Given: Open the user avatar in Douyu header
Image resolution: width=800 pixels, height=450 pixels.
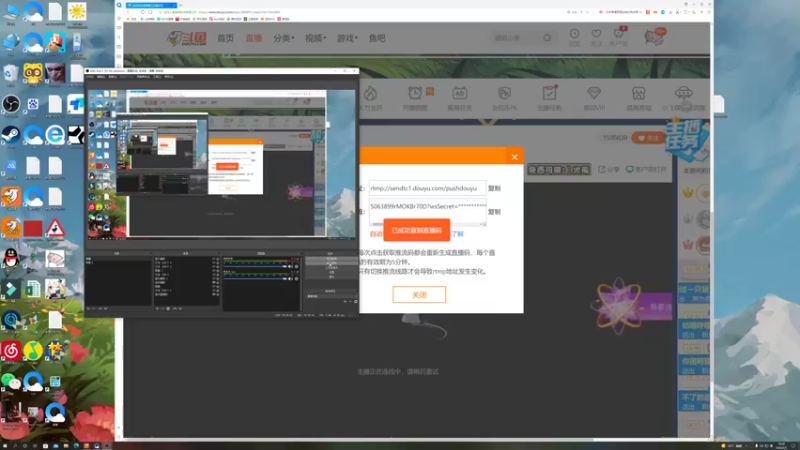Looking at the screenshot, I should coord(655,37).
